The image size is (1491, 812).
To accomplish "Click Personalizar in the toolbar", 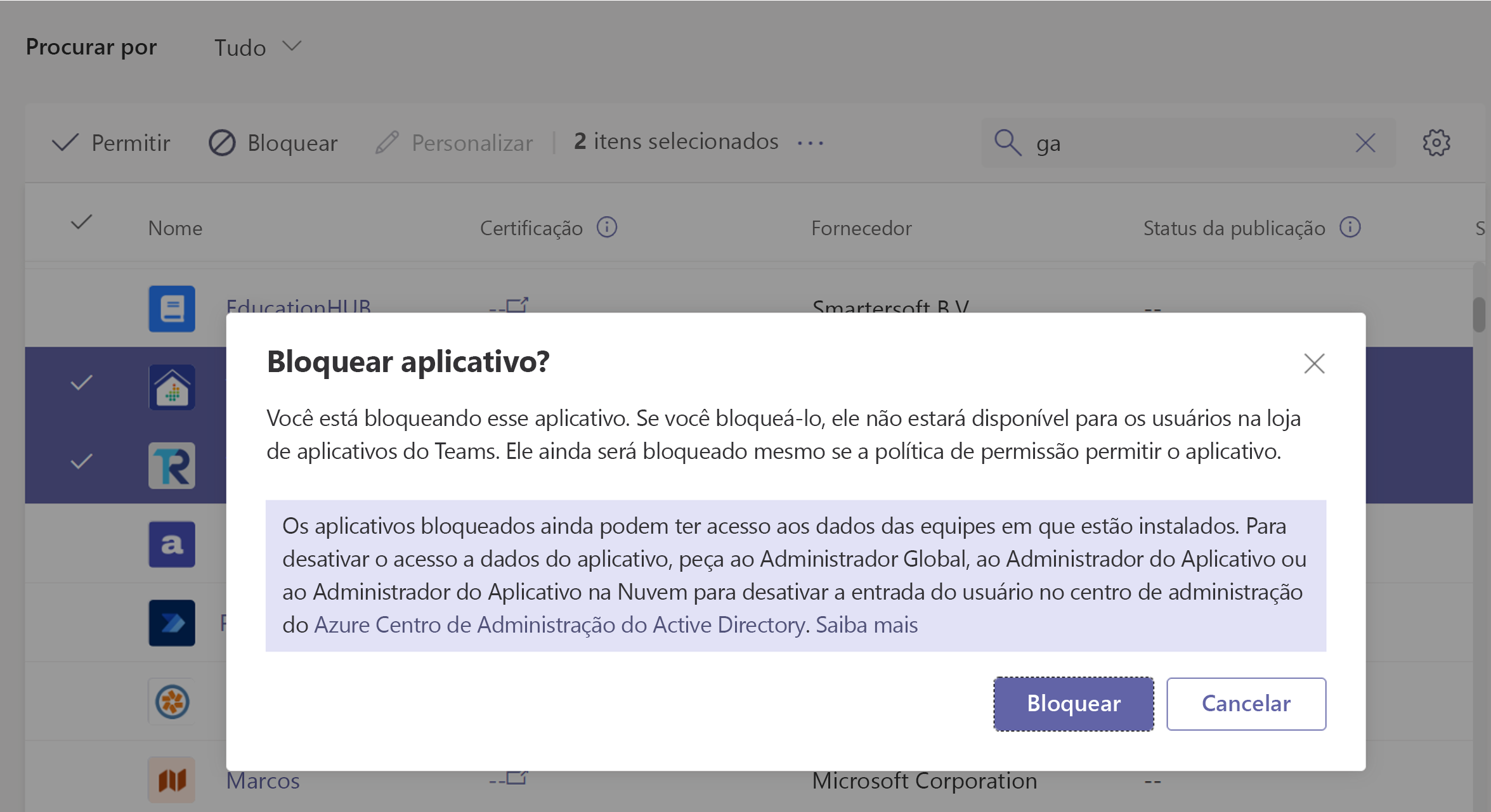I will [x=454, y=143].
